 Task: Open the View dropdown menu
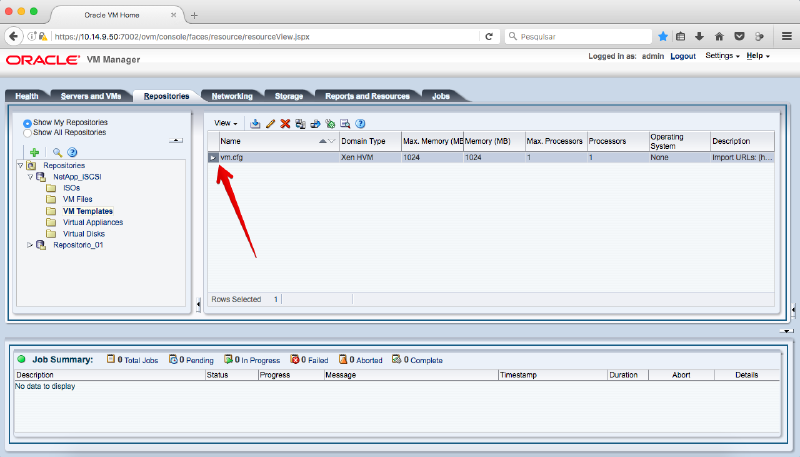point(226,123)
